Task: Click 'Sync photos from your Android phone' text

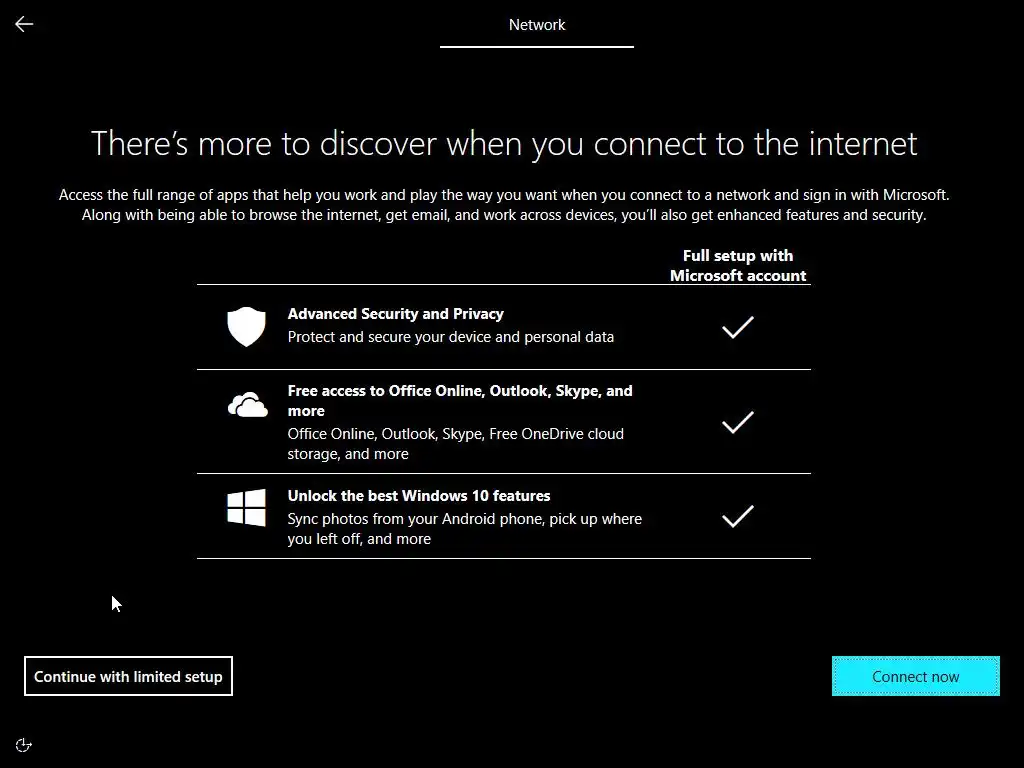Action: [x=464, y=529]
